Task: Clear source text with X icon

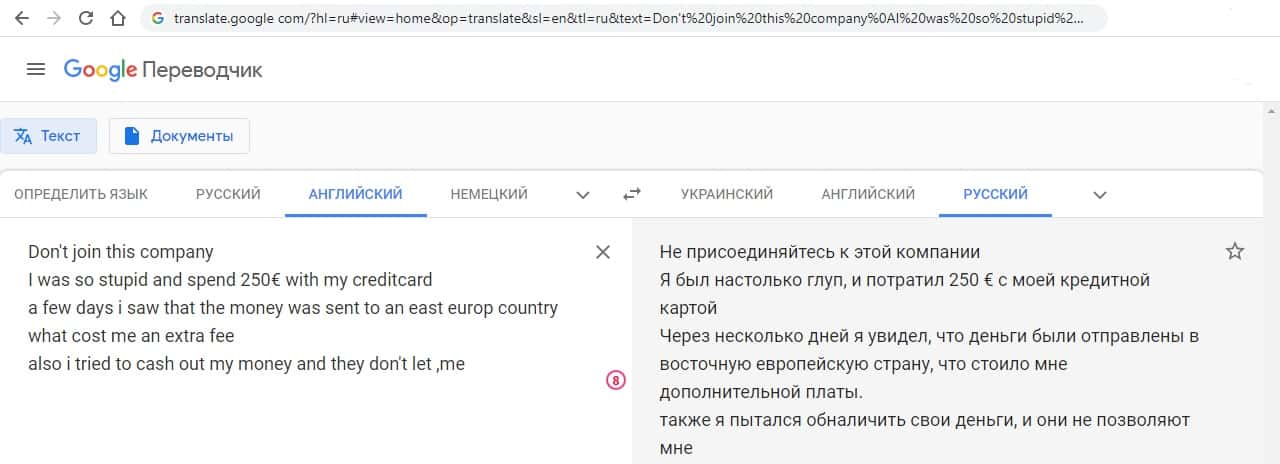Action: [x=603, y=252]
